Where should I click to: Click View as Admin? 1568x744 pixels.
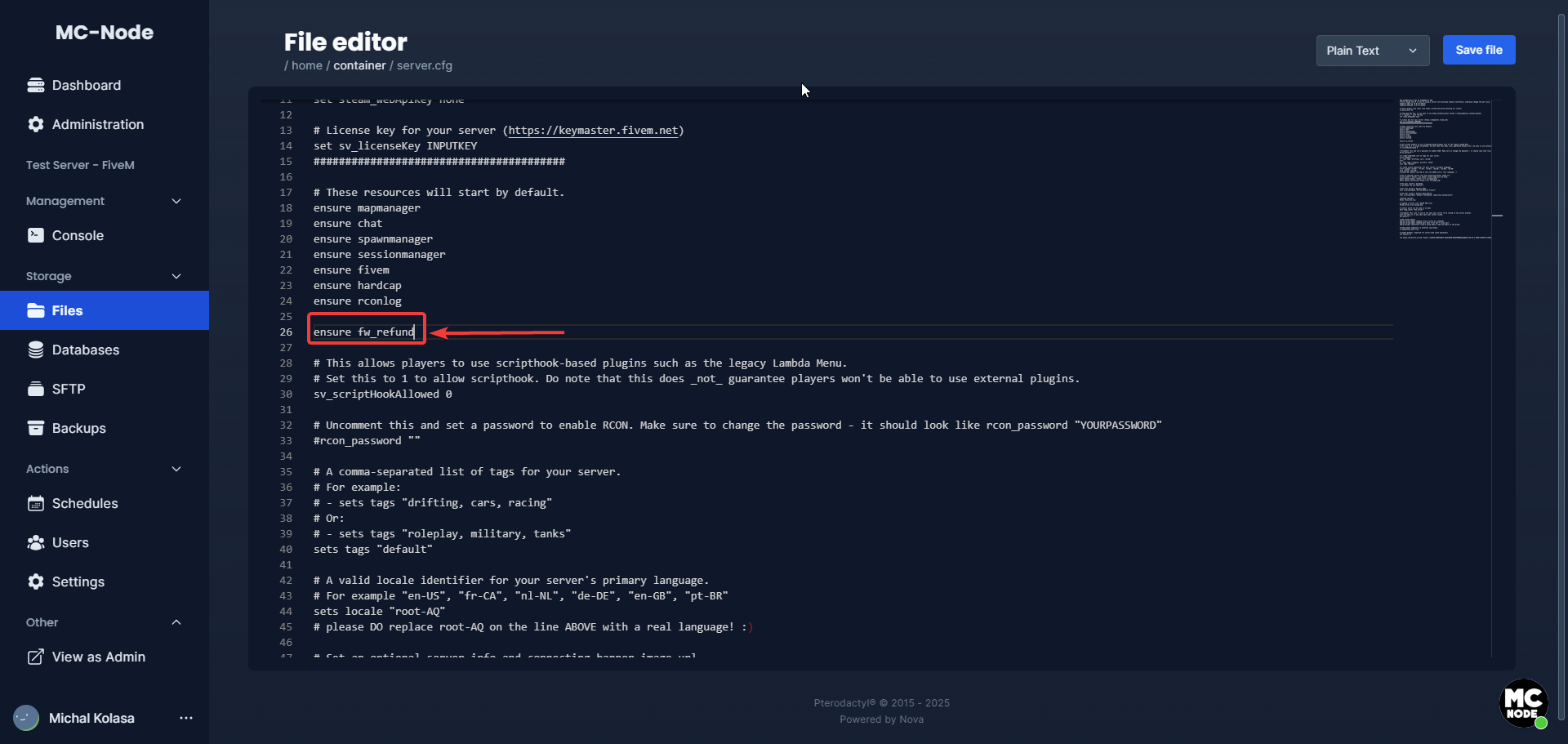tap(105, 657)
